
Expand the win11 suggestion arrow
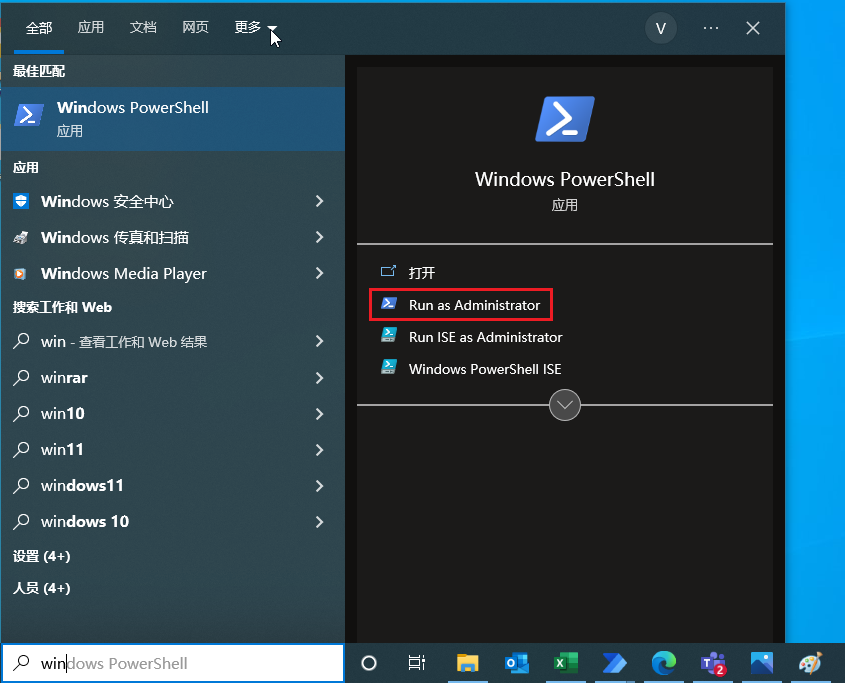pos(320,450)
